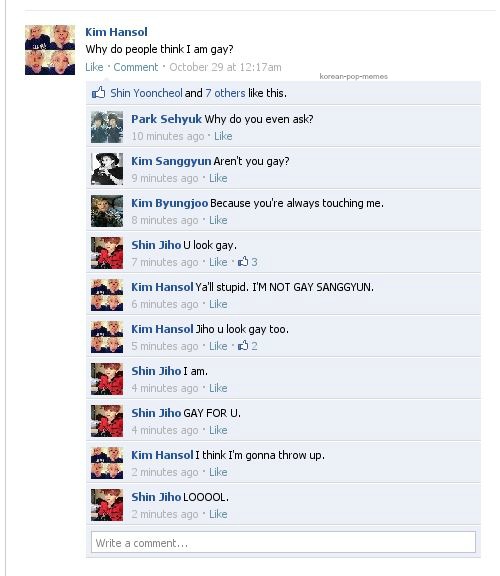Like Kim Byungjoo's "always touching me" comment

click(x=218, y=220)
